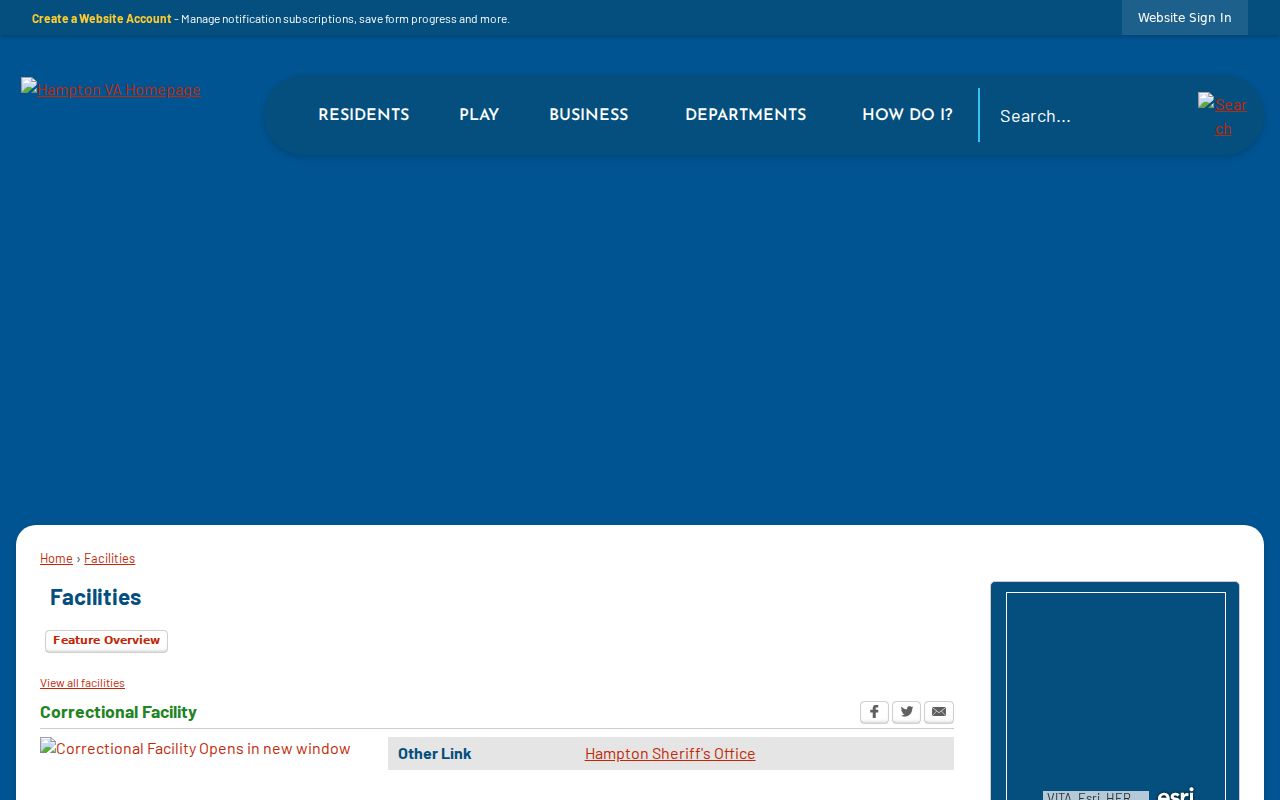Click the Correctional Facility heading
This screenshot has height=800, width=1280.
click(x=118, y=712)
